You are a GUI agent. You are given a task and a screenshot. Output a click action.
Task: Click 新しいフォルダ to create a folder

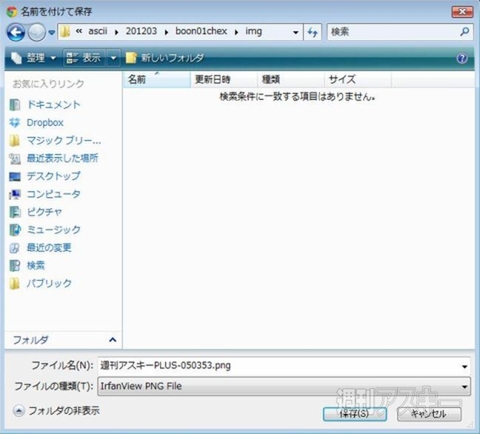165,58
